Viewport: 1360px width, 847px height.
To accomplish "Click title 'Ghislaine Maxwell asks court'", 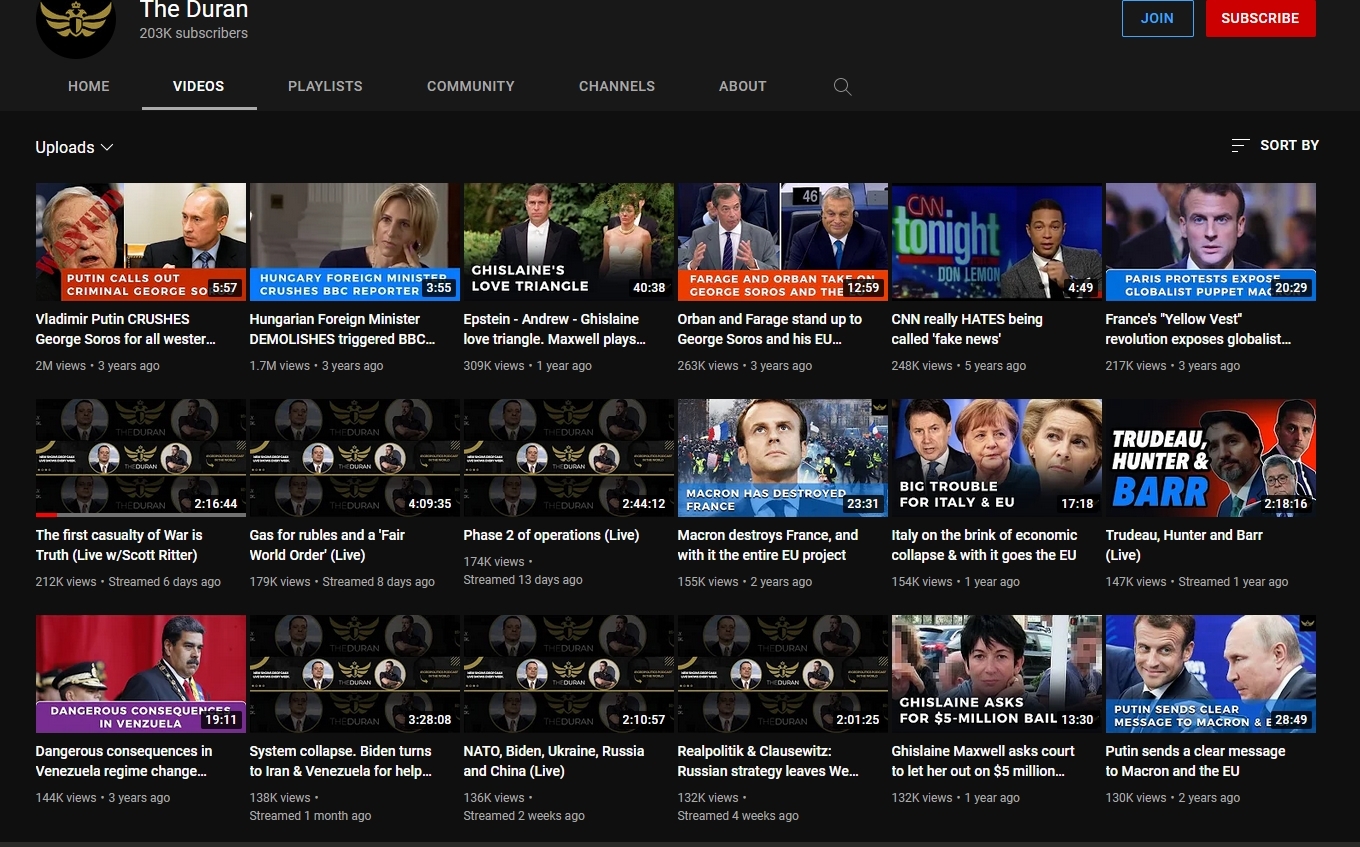I will point(984,761).
